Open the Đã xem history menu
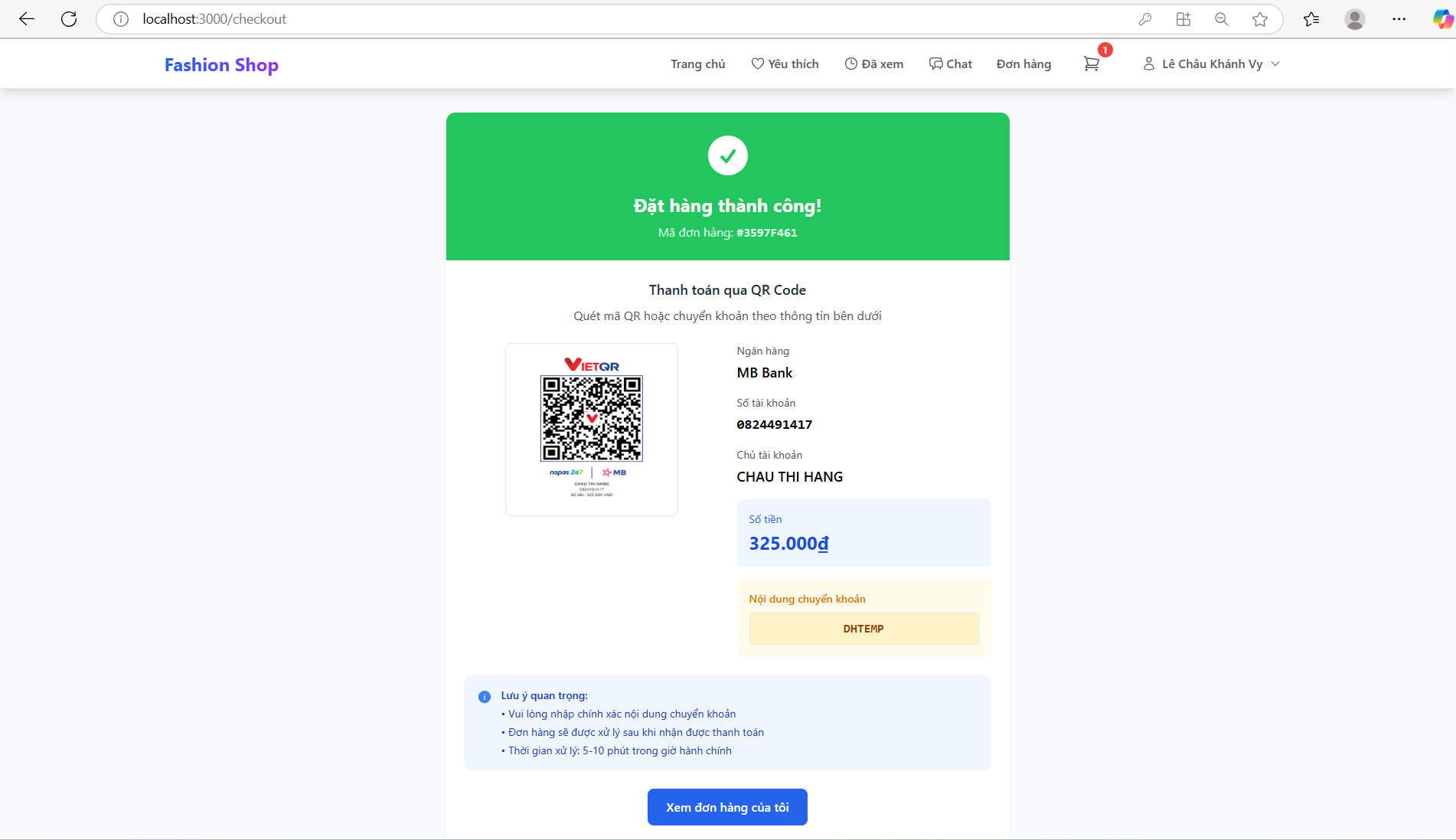 (x=873, y=64)
